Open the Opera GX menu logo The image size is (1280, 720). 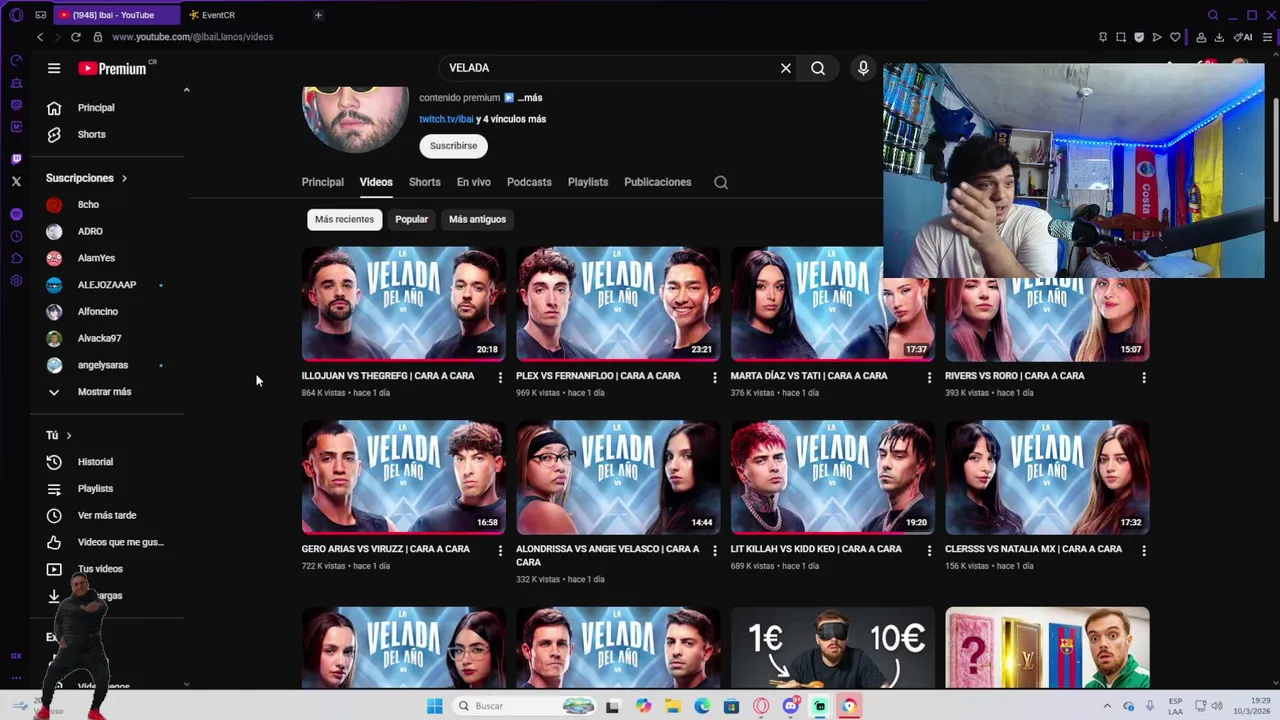16,15
